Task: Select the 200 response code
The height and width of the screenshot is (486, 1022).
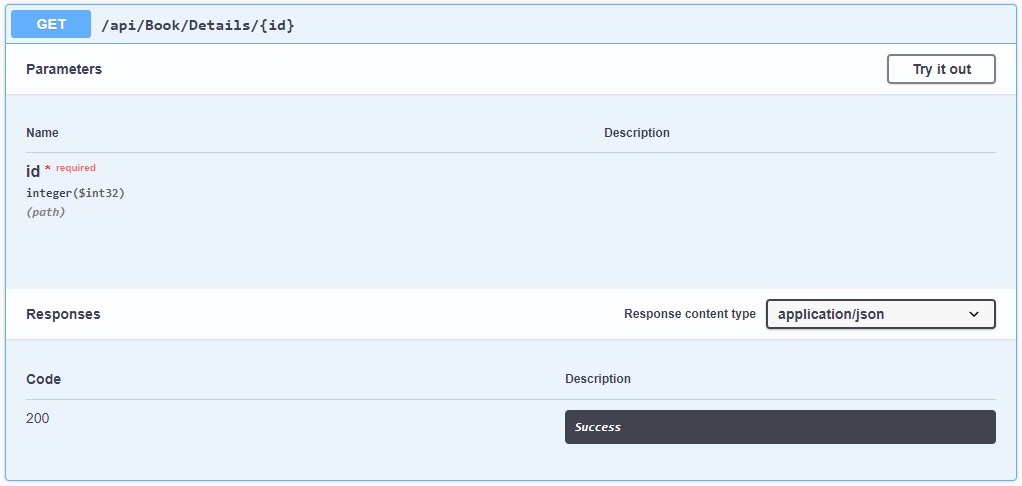Action: coord(38,418)
